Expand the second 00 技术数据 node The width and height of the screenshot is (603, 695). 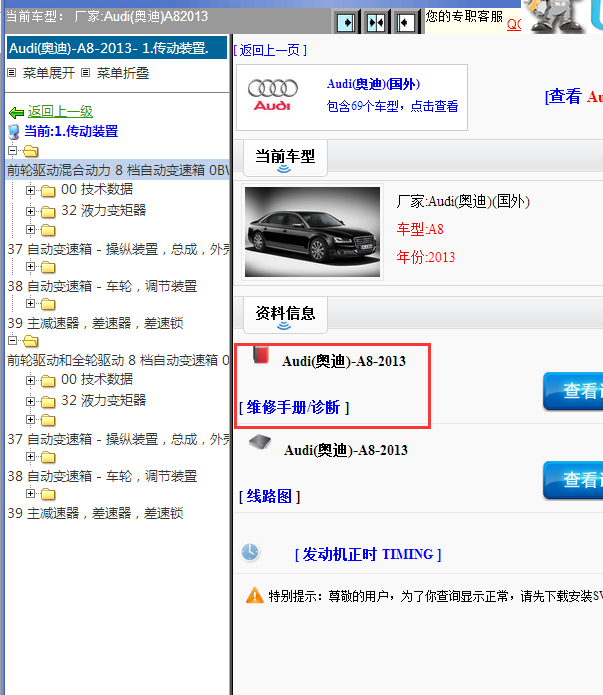click(x=30, y=380)
